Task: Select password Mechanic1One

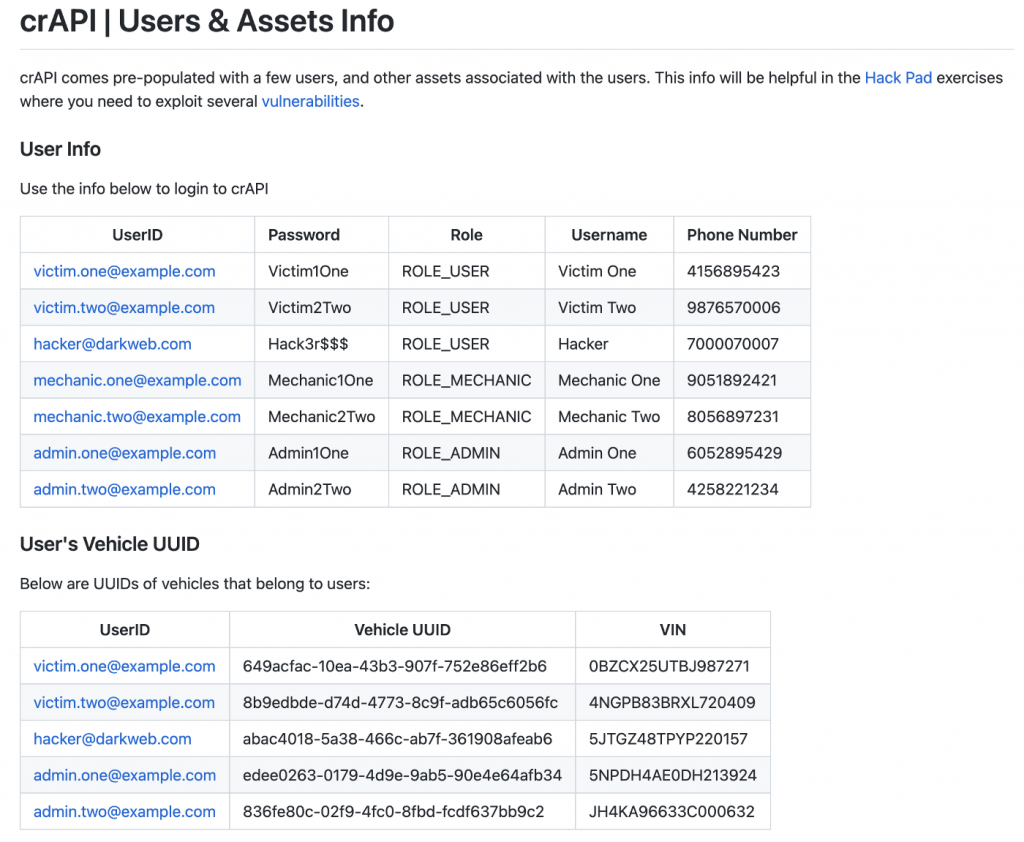Action: (x=321, y=380)
